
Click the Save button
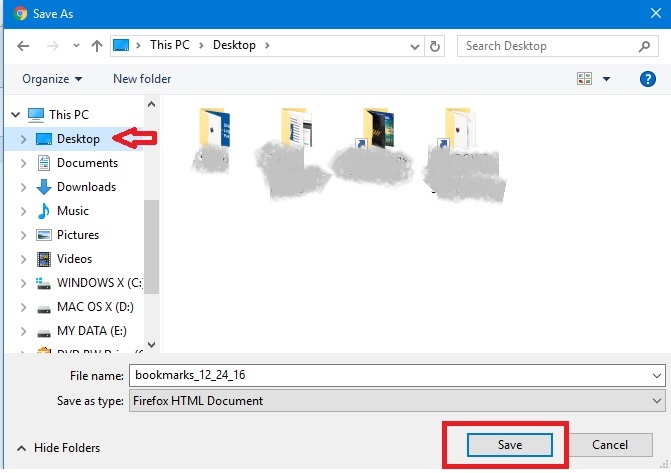(509, 445)
